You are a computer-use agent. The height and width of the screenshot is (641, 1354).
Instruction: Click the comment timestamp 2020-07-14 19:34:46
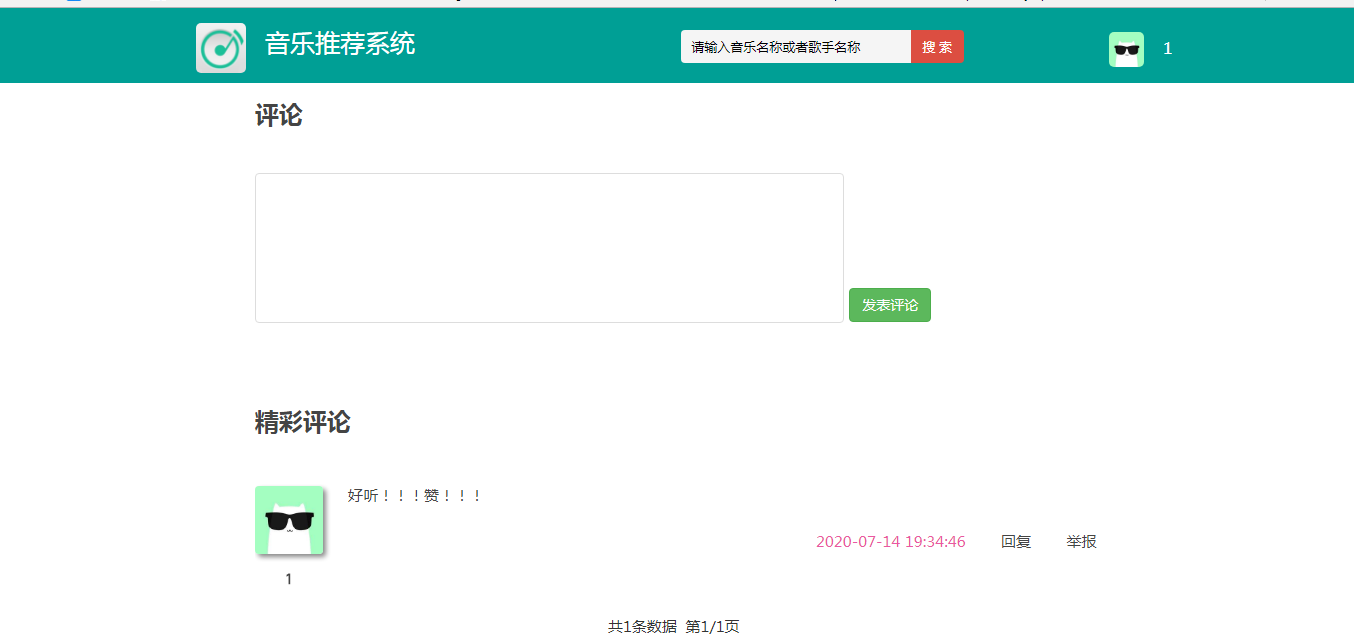[x=891, y=541]
